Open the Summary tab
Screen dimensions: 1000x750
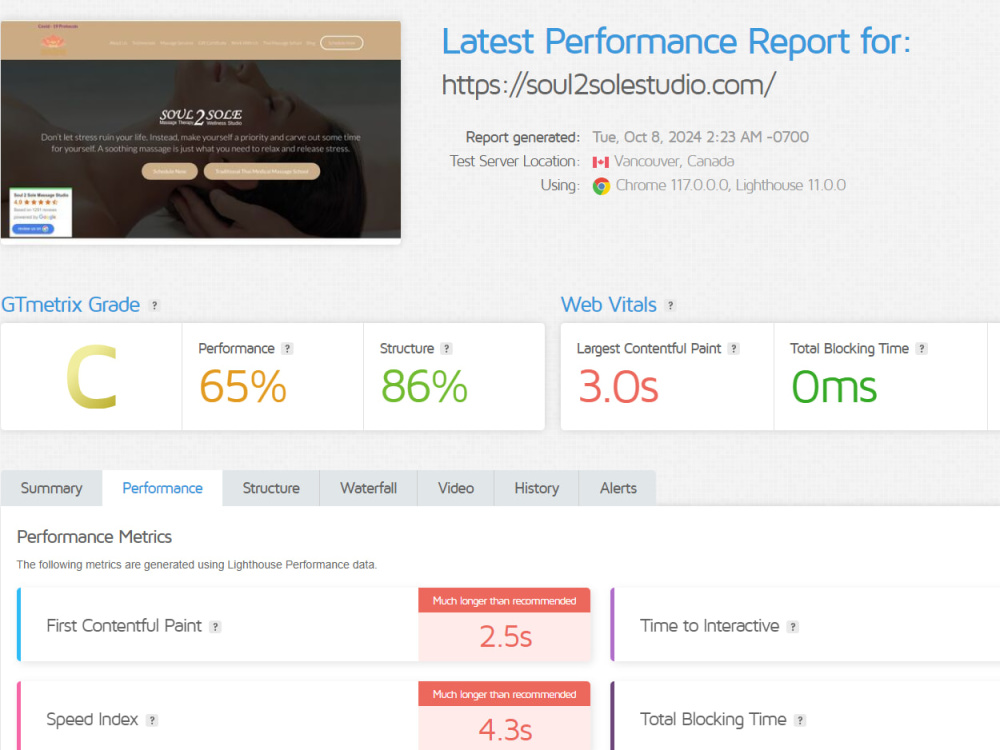pyautogui.click(x=51, y=488)
